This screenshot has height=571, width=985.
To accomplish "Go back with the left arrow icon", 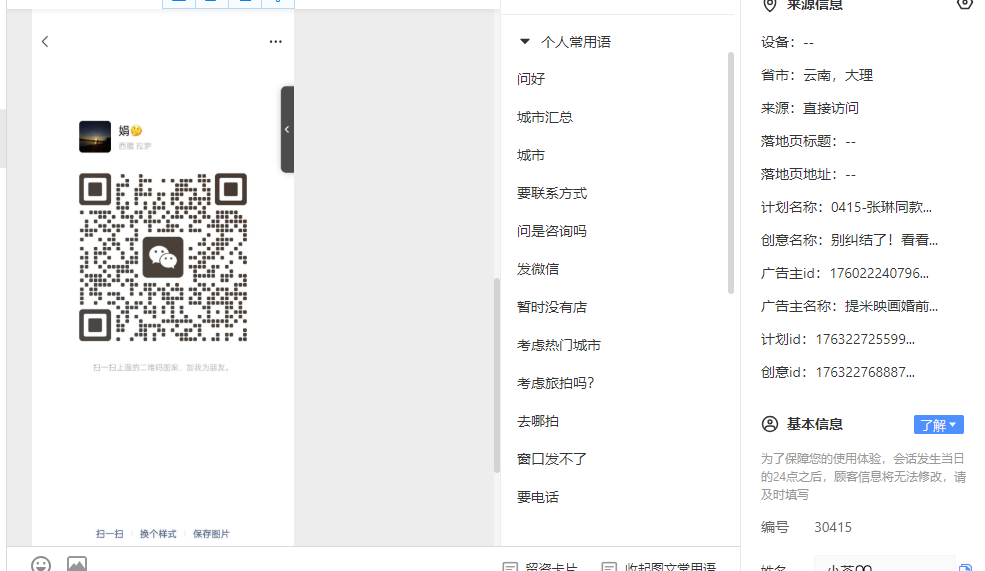I will [45, 41].
